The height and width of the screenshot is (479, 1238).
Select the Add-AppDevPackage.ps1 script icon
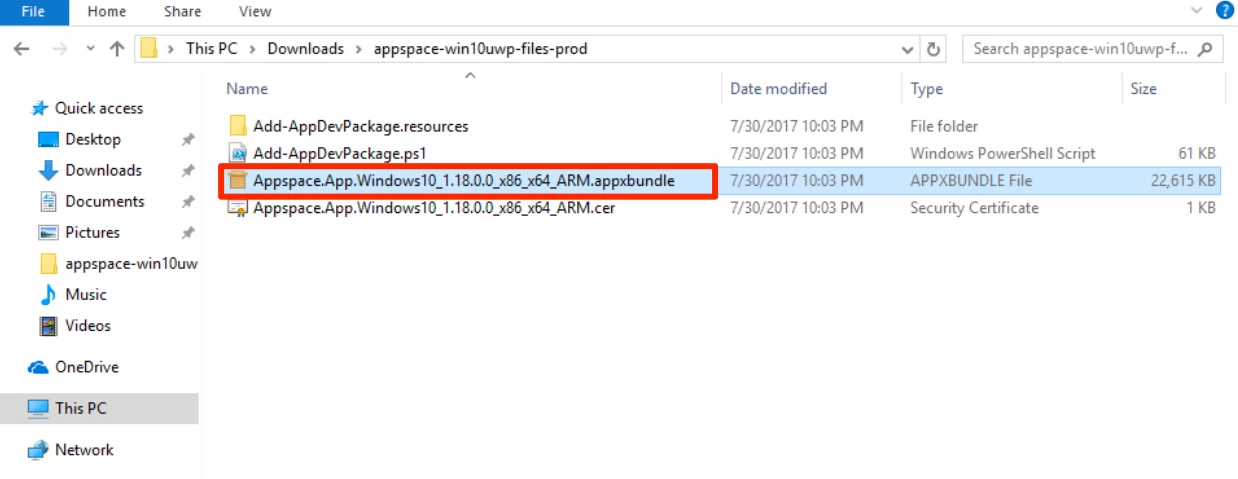[238, 153]
